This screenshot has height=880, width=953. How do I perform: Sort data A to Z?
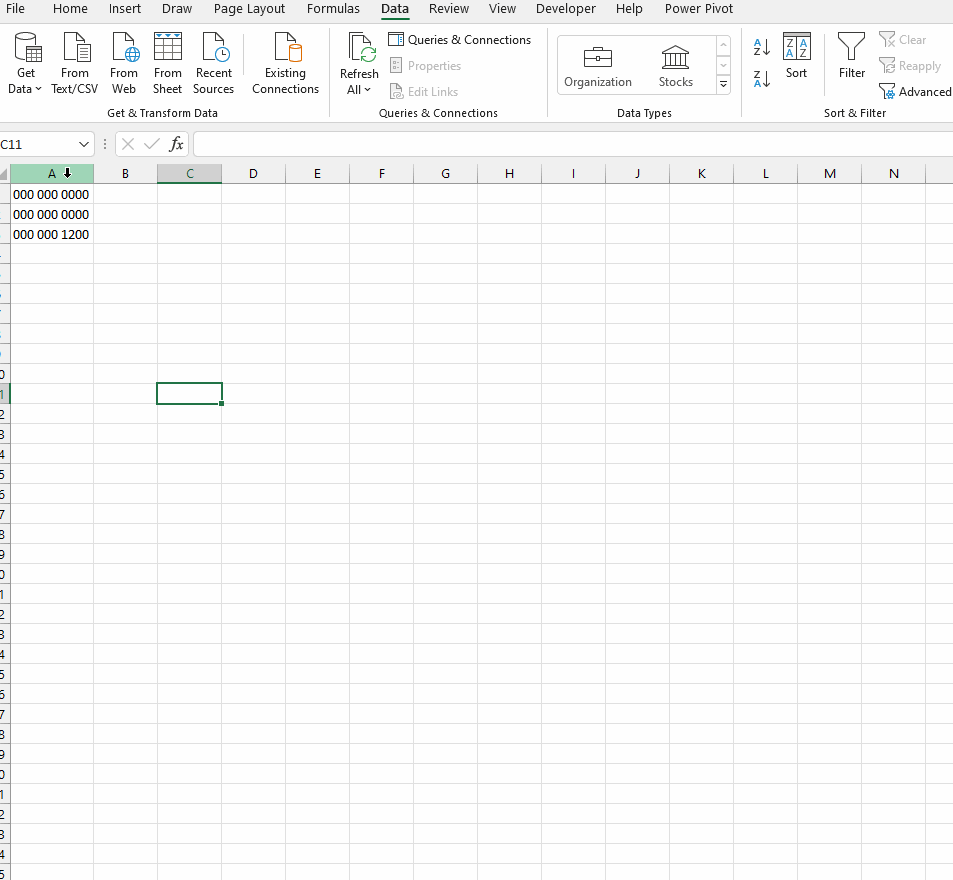(761, 47)
